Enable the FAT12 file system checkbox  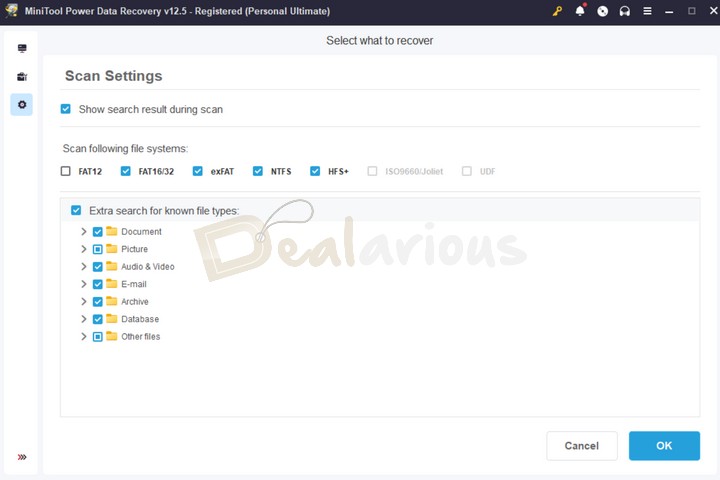(x=66, y=171)
